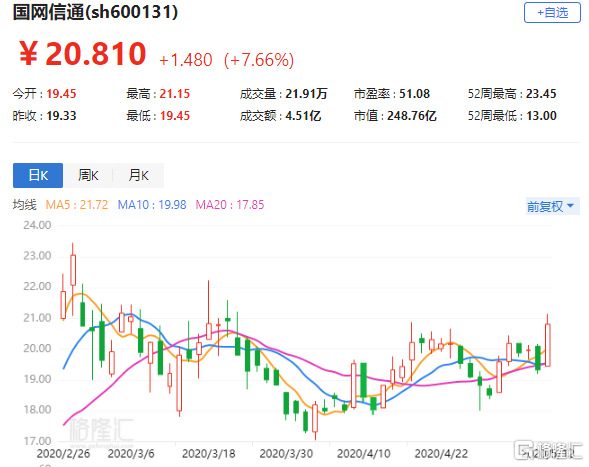Viewport: 589px width, 467px height.
Task: Select the 52周最高 value 23.45
Action: click(x=541, y=94)
